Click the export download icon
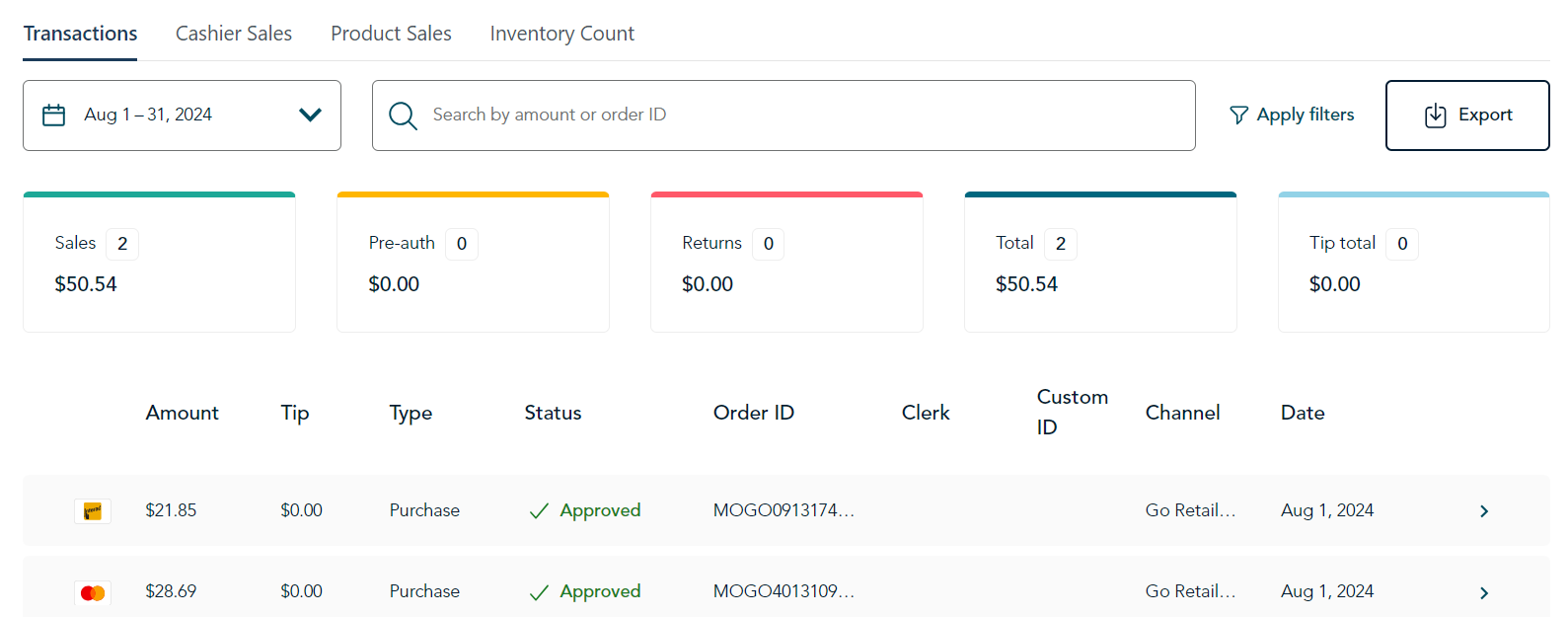Screen dimensions: 1568x617 [x=1435, y=116]
